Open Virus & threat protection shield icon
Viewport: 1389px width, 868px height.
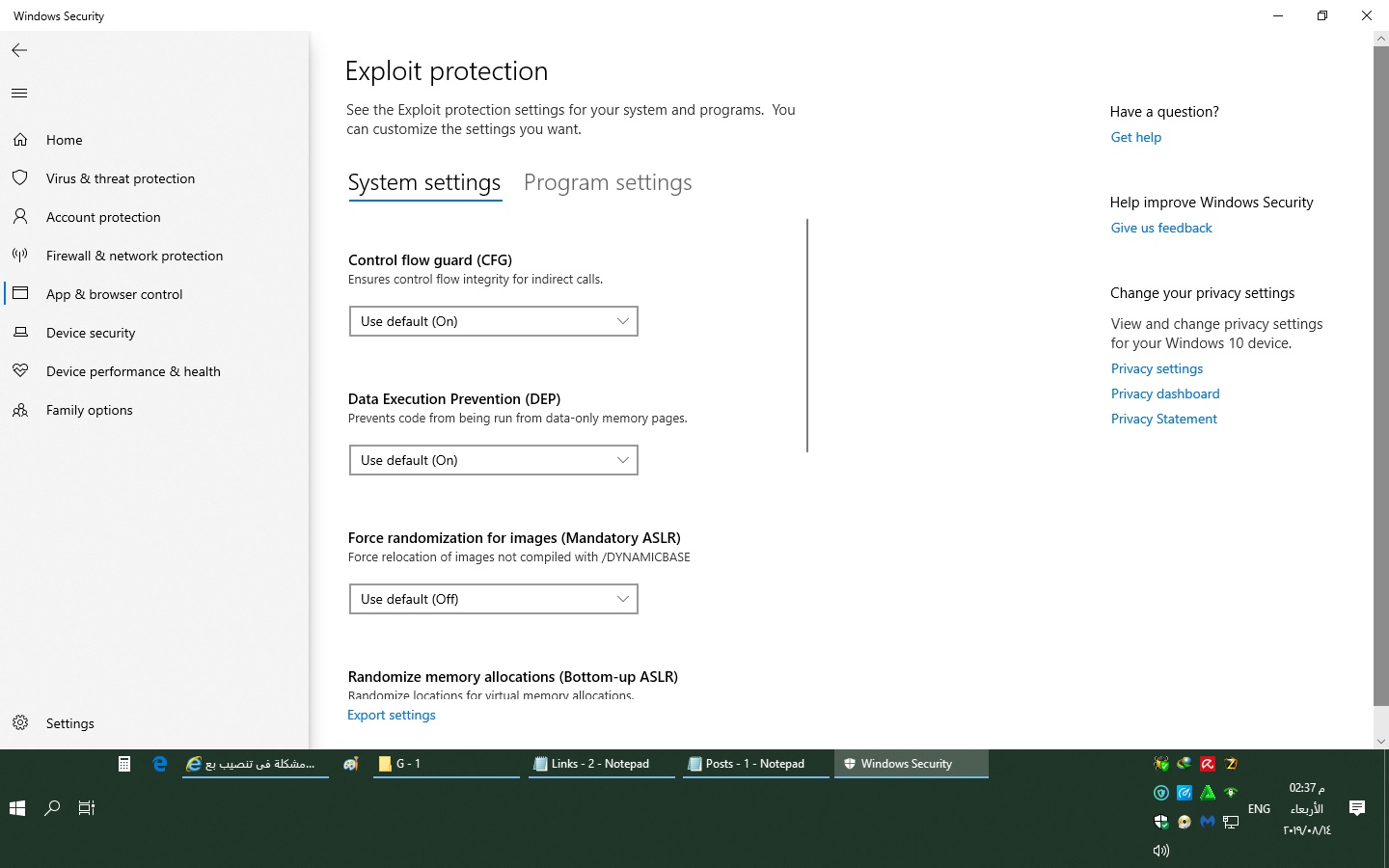click(x=20, y=178)
